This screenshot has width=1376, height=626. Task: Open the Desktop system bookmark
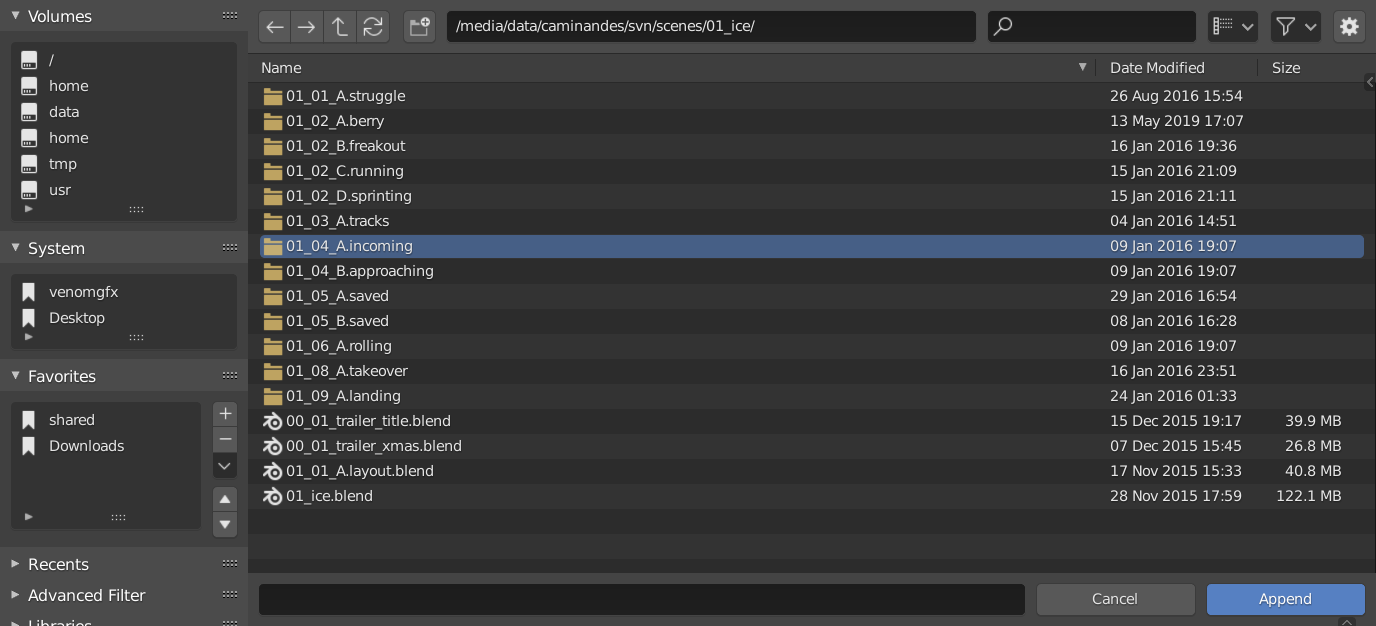click(x=124, y=318)
